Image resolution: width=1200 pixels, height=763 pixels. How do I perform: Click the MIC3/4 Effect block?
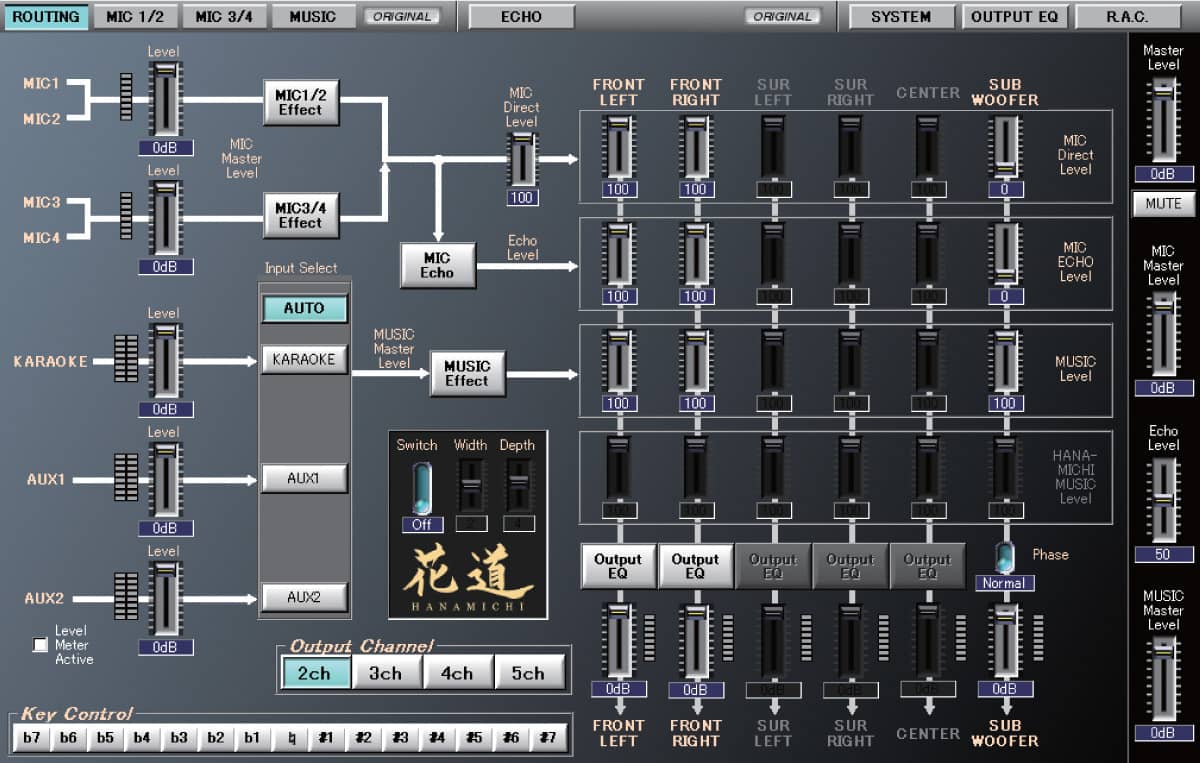tap(301, 215)
